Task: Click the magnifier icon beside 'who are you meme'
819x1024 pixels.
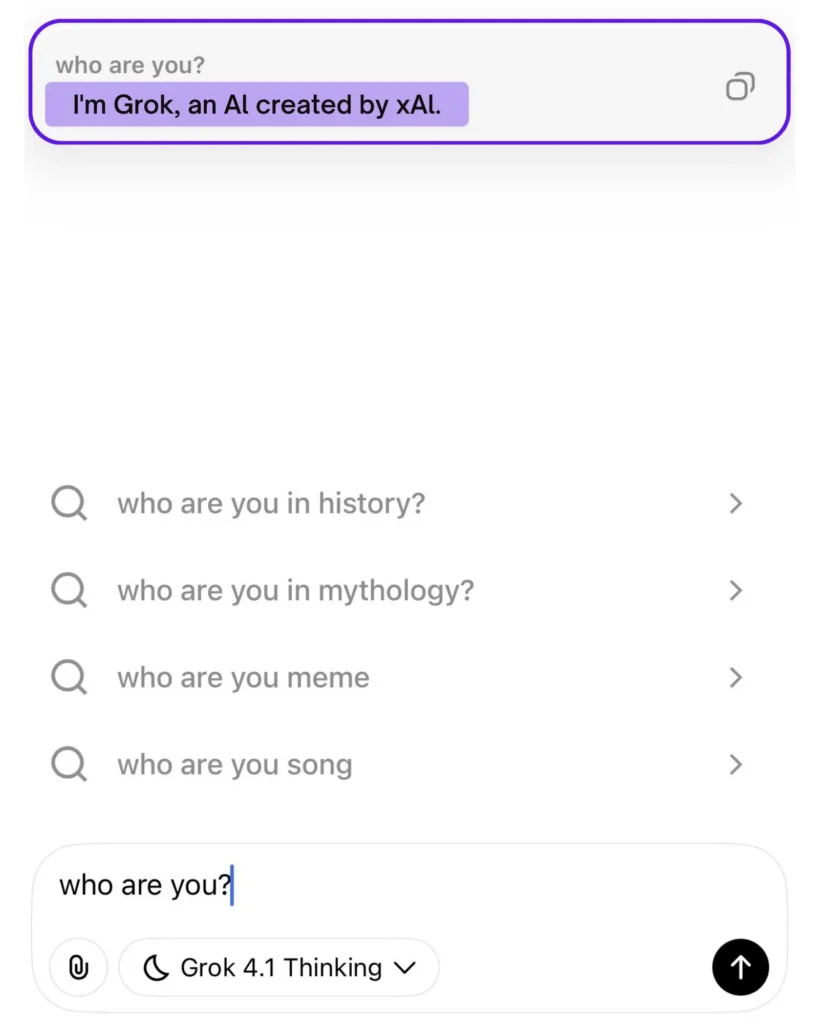Action: tap(68, 677)
